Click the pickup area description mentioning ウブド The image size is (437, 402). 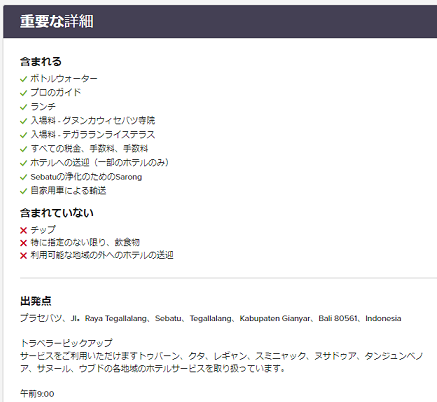point(221,362)
